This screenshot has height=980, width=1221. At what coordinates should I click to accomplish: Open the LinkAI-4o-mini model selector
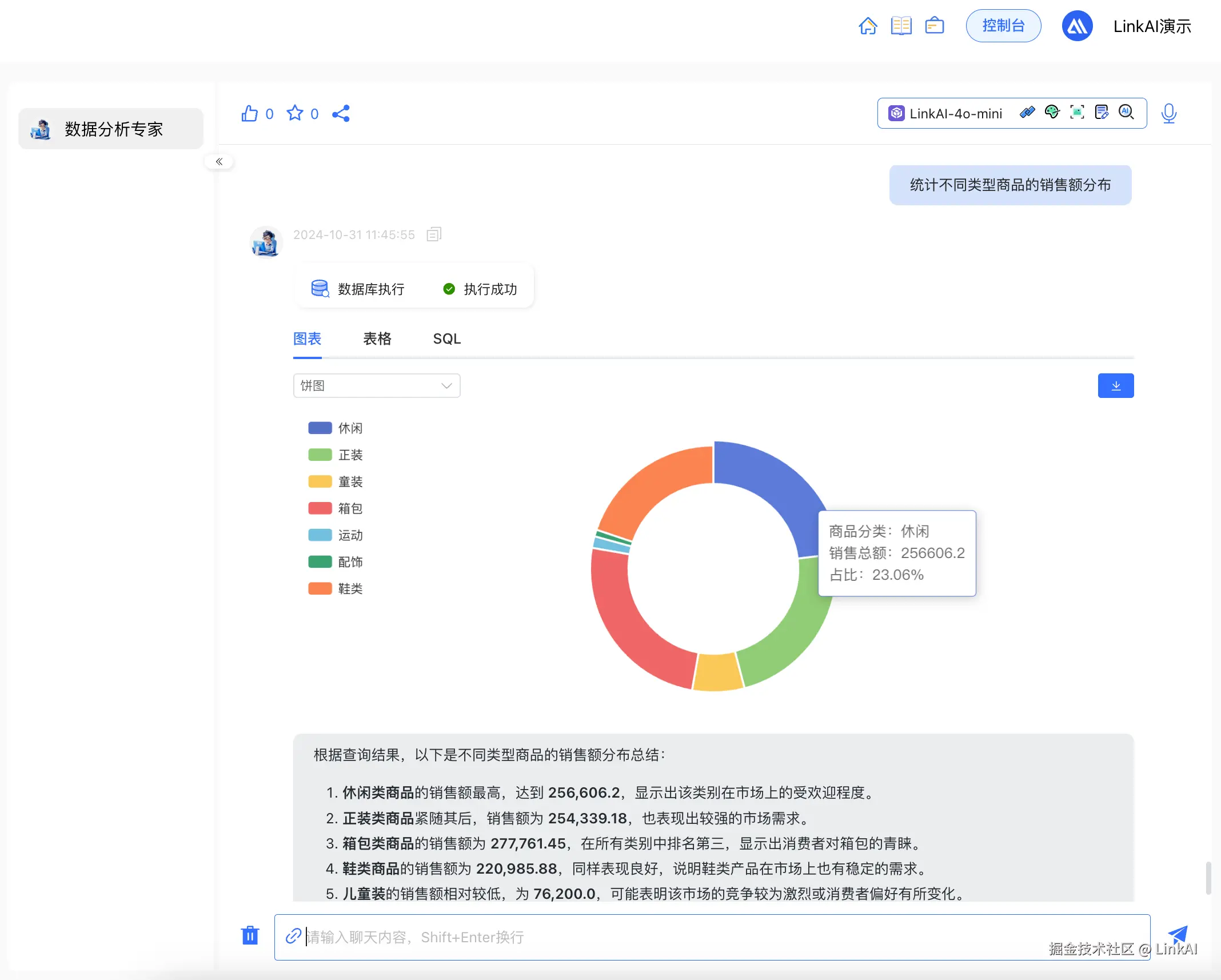pos(953,113)
